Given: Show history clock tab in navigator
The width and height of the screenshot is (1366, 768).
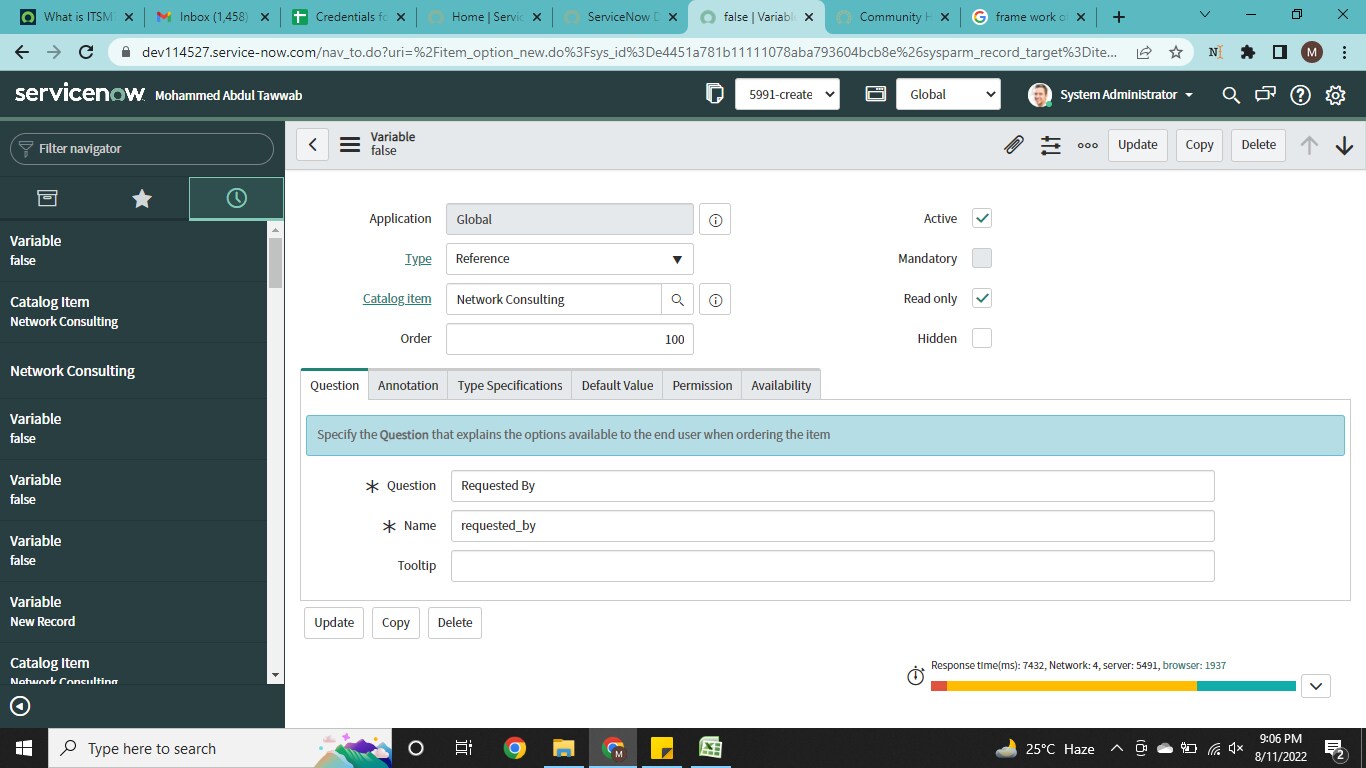Looking at the screenshot, I should pos(236,198).
